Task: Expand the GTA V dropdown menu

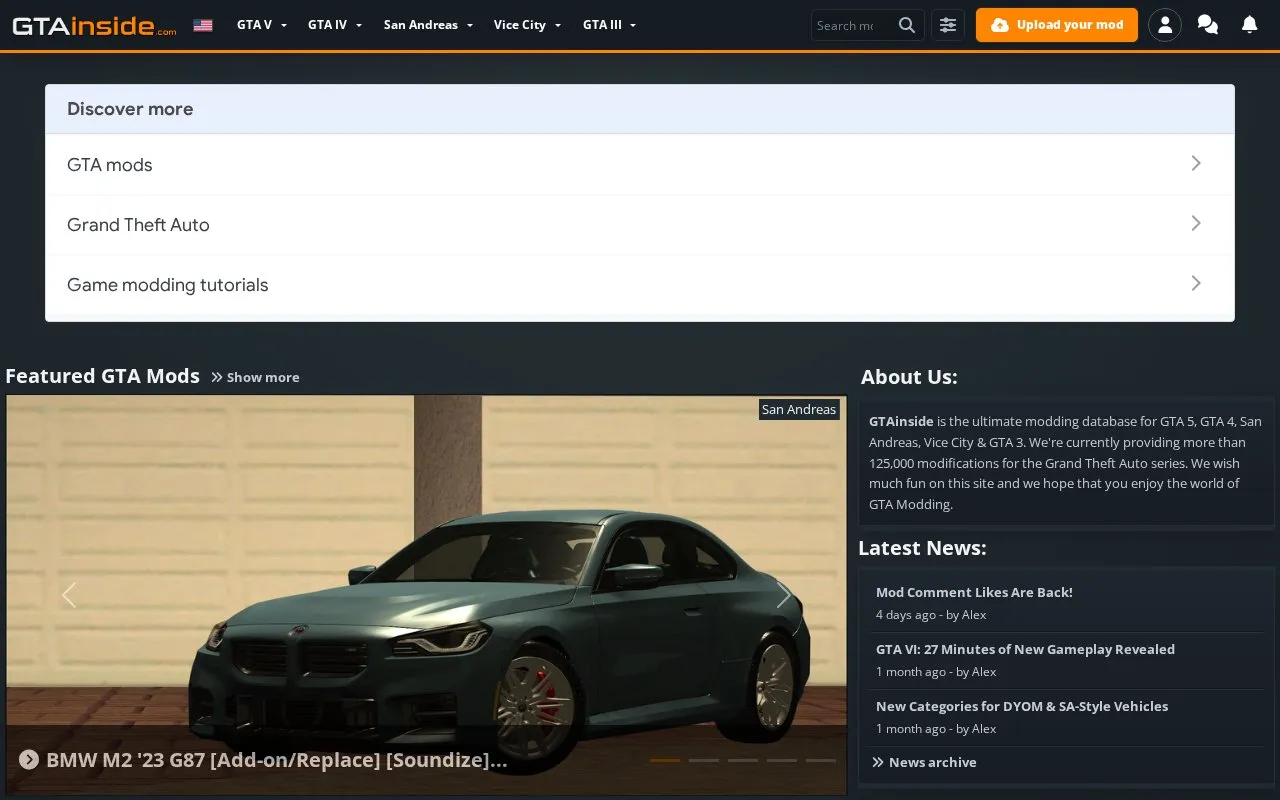Action: pos(262,25)
